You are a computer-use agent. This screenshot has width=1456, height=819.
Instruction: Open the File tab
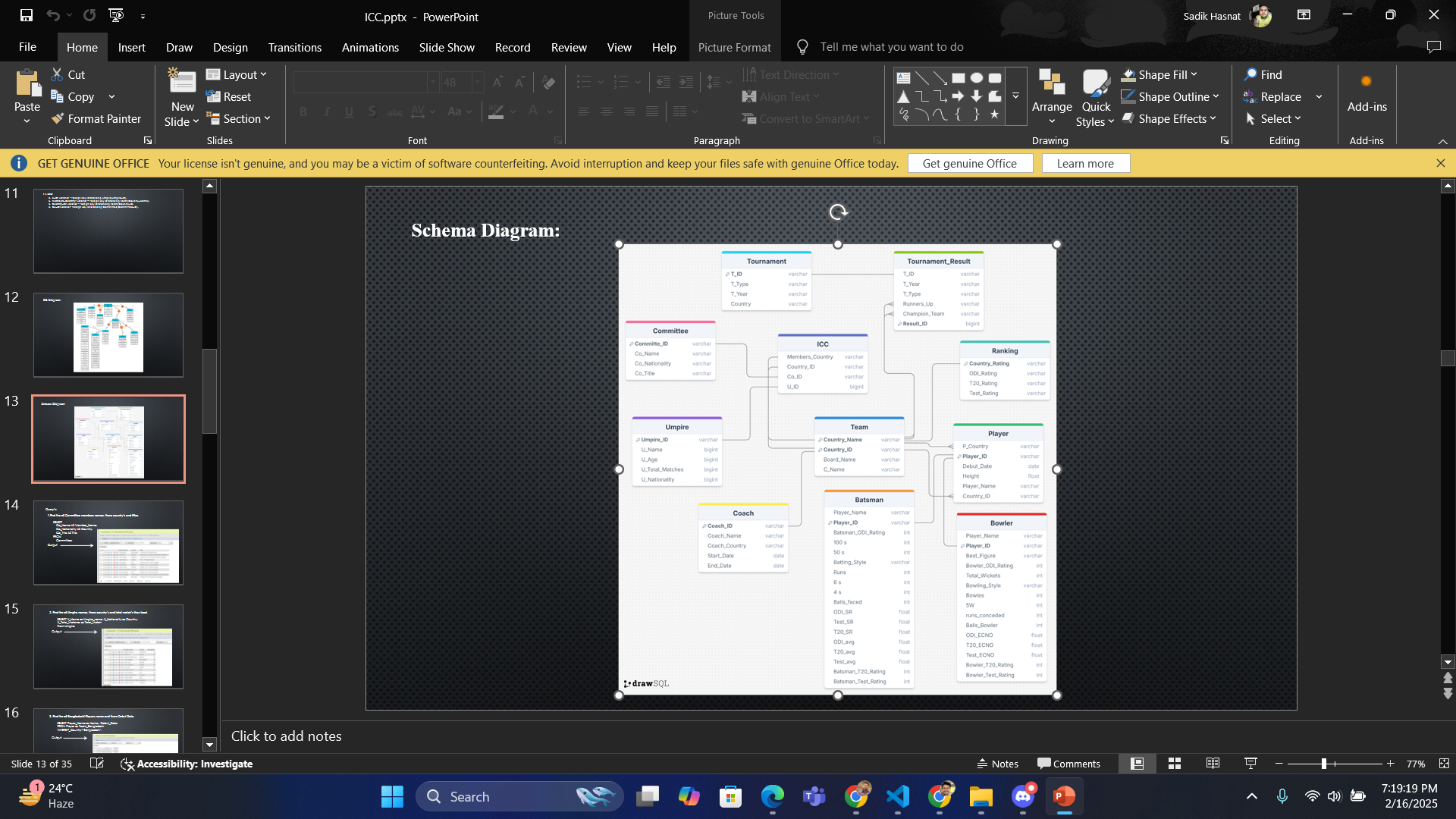coord(27,47)
